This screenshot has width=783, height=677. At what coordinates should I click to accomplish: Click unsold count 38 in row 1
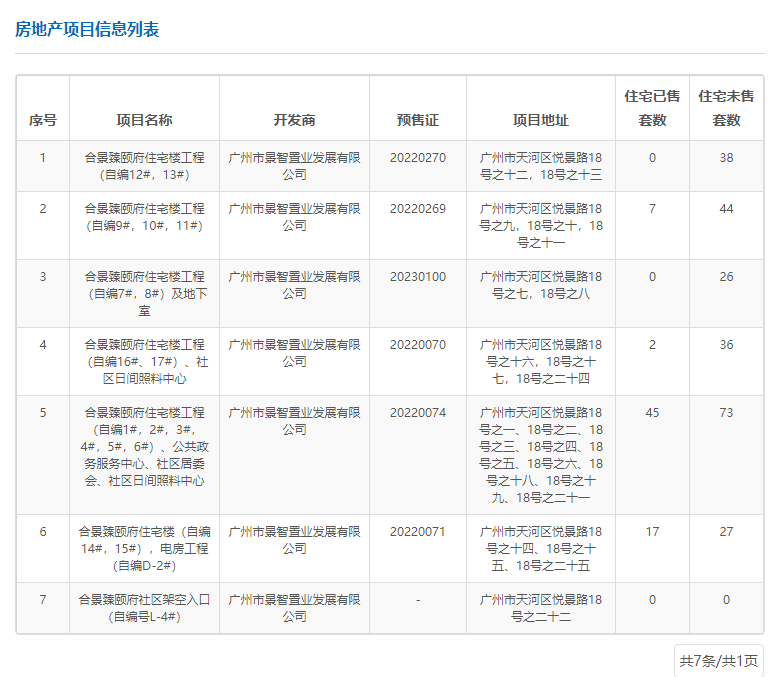[x=726, y=158]
